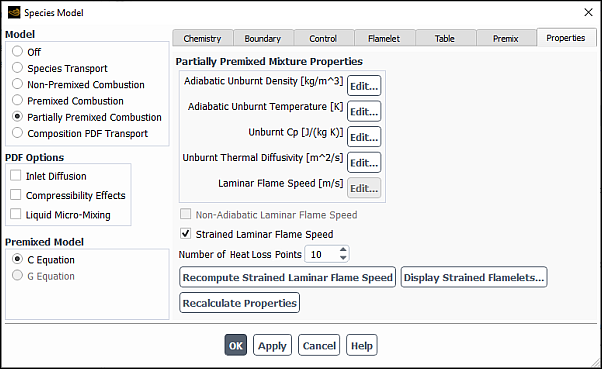
Task: Select the G Equation premixed model
Action: [x=17, y=275]
